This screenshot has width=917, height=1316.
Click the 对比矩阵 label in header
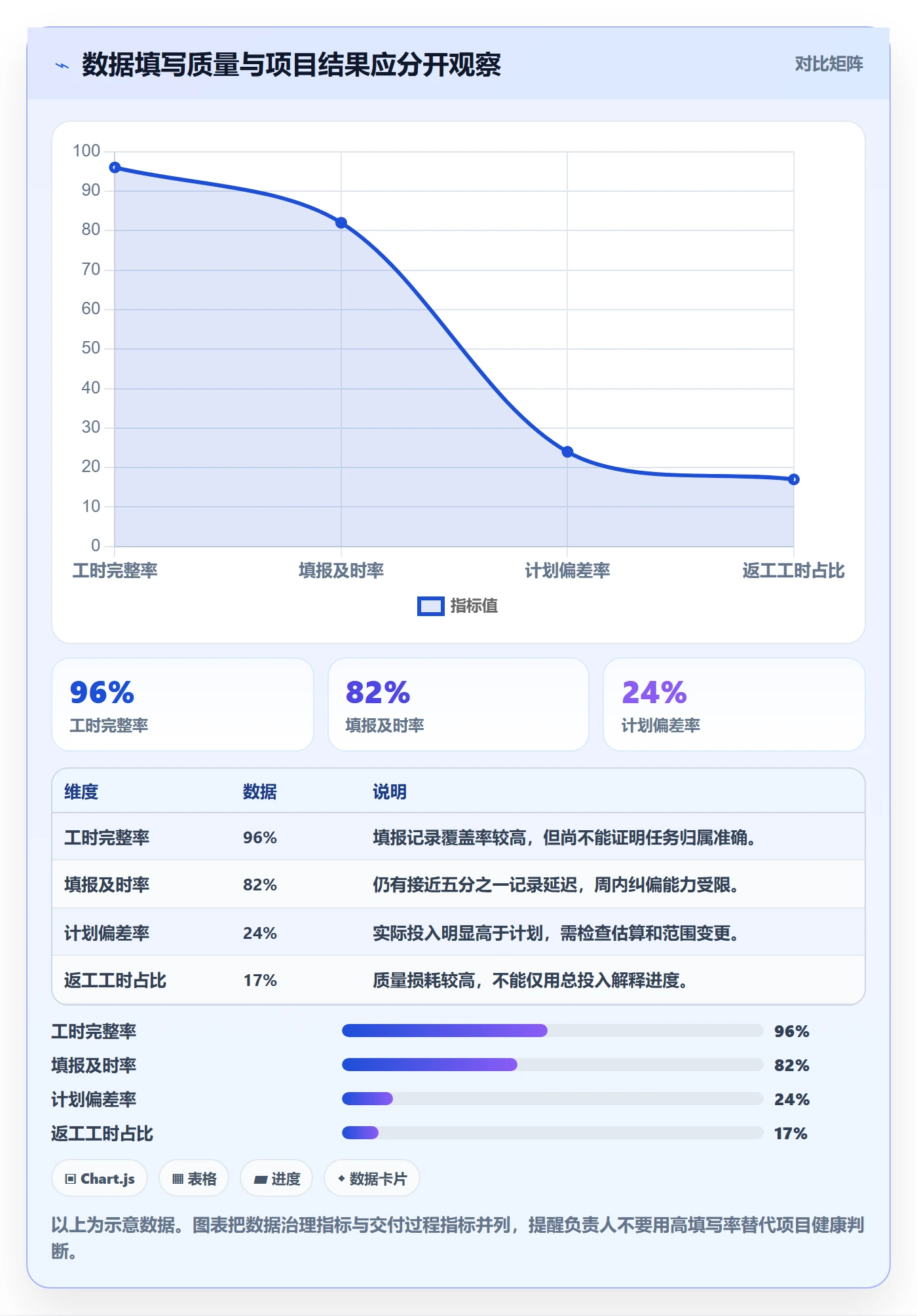(829, 64)
